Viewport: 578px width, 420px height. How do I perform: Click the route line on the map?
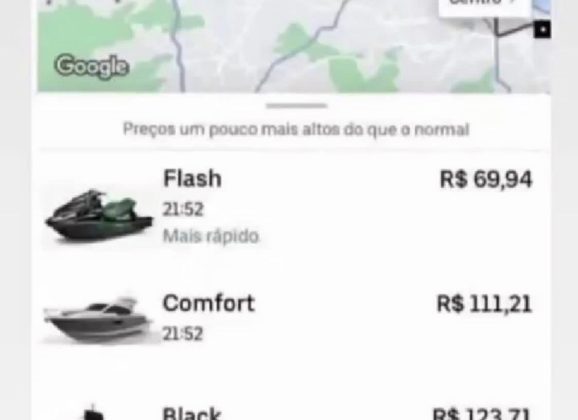pyautogui.click(x=514, y=30)
